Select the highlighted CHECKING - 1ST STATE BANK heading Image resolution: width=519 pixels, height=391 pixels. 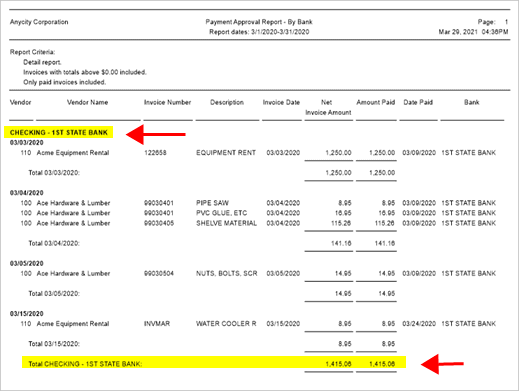[x=59, y=132]
